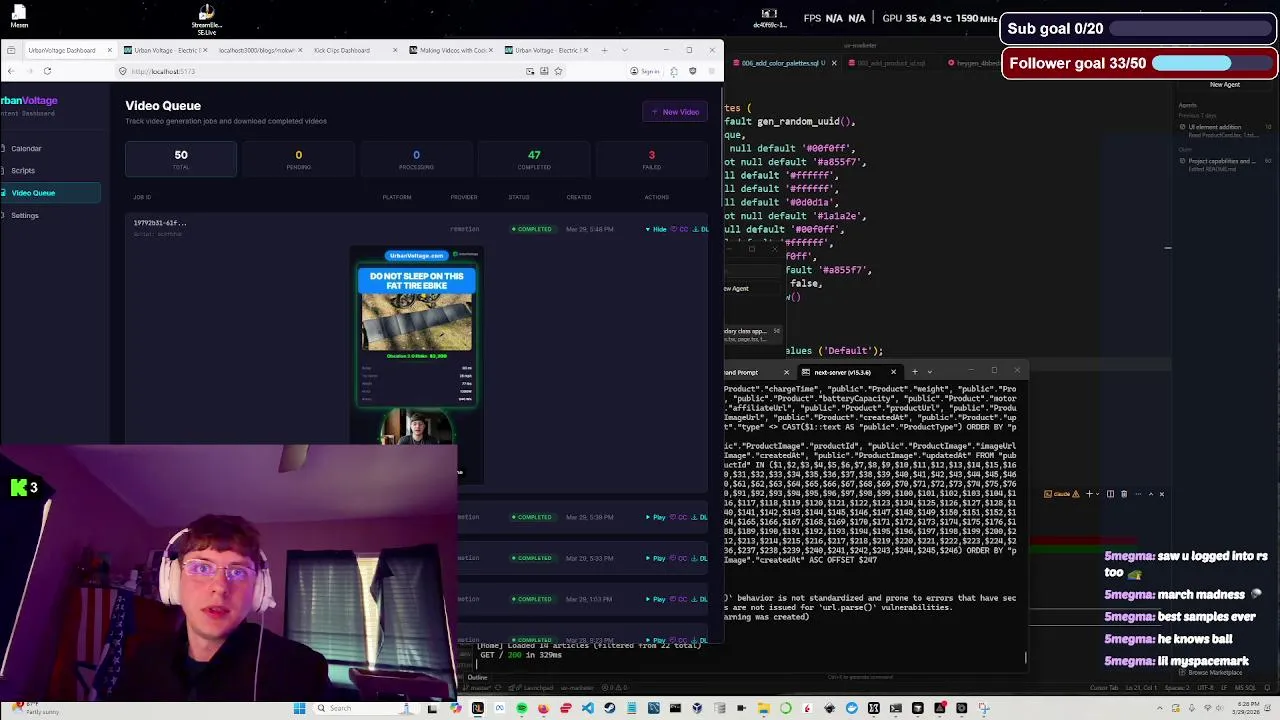1280x720 pixels.
Task: Open the browser tab groups icon at far left
Action: tap(11, 50)
